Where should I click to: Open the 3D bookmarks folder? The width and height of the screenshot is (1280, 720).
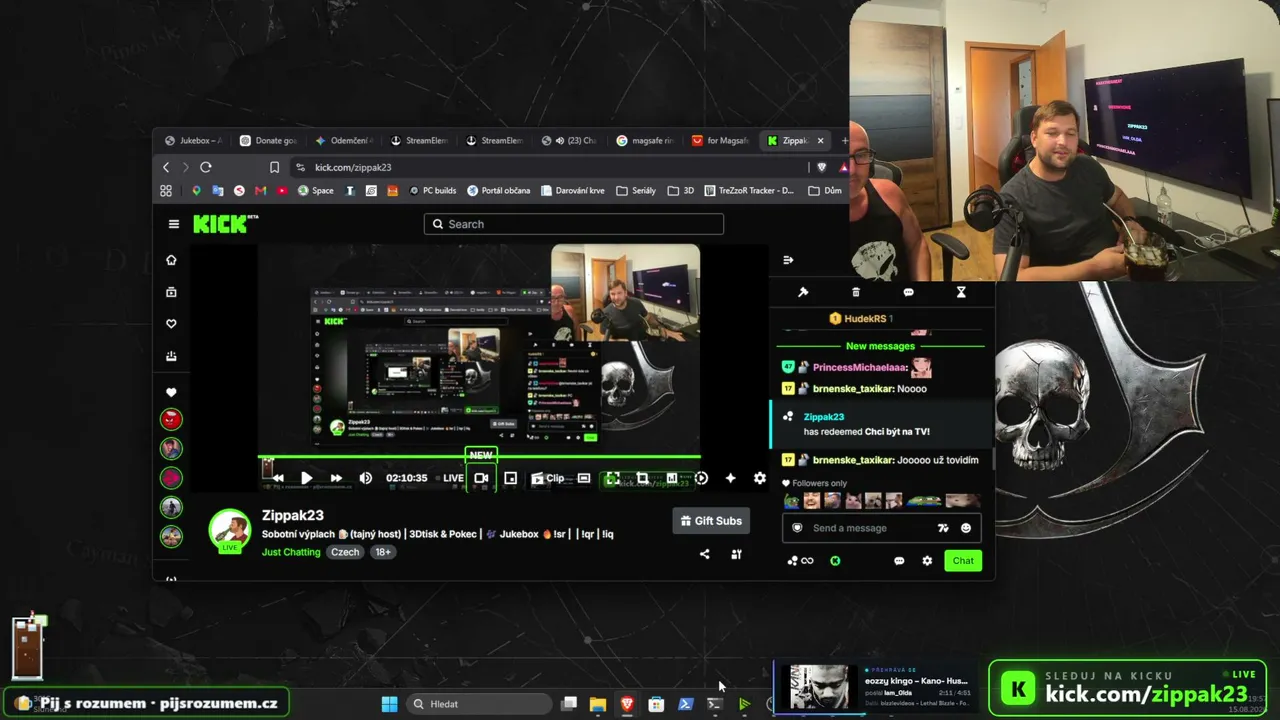click(680, 191)
